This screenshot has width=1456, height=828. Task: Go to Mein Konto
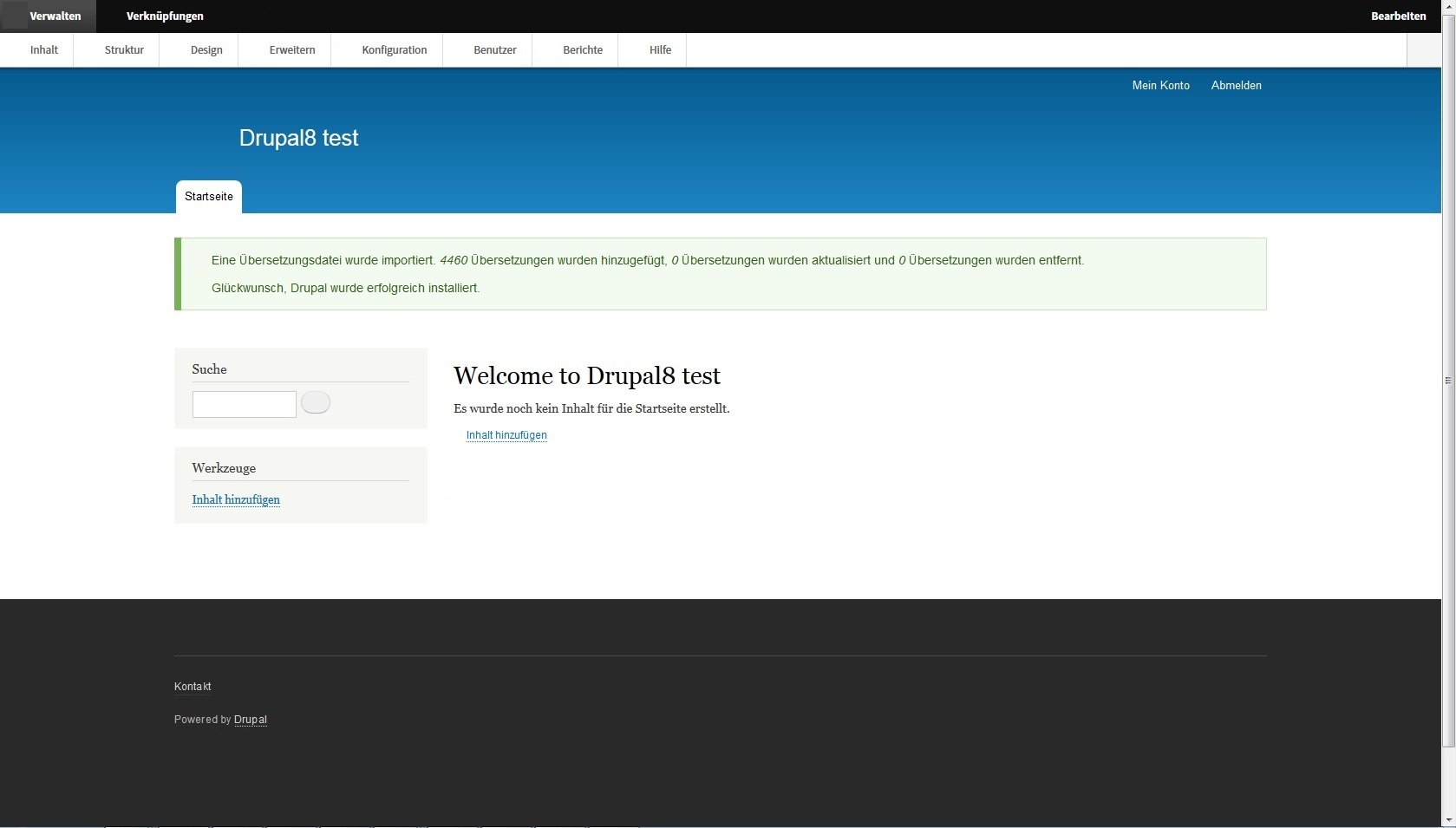pos(1160,86)
